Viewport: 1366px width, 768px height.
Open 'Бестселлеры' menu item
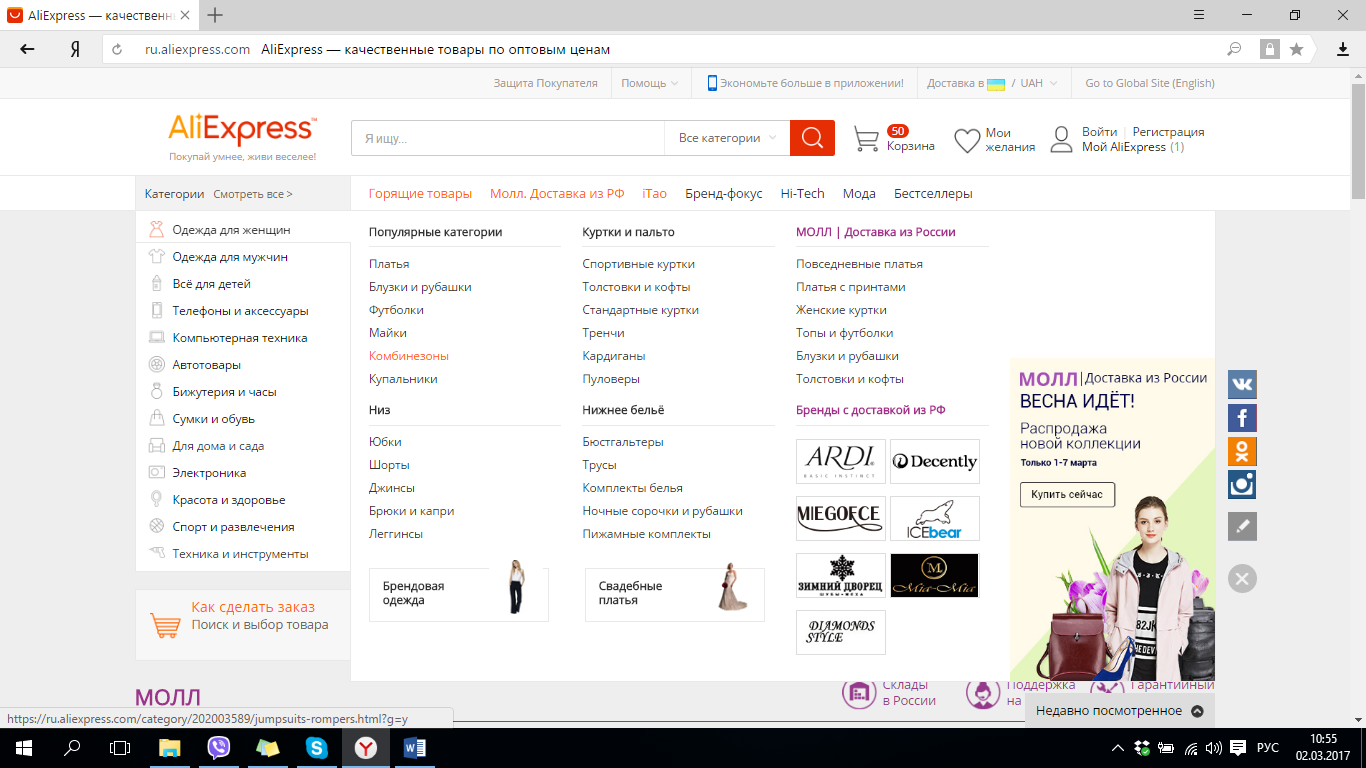[933, 194]
